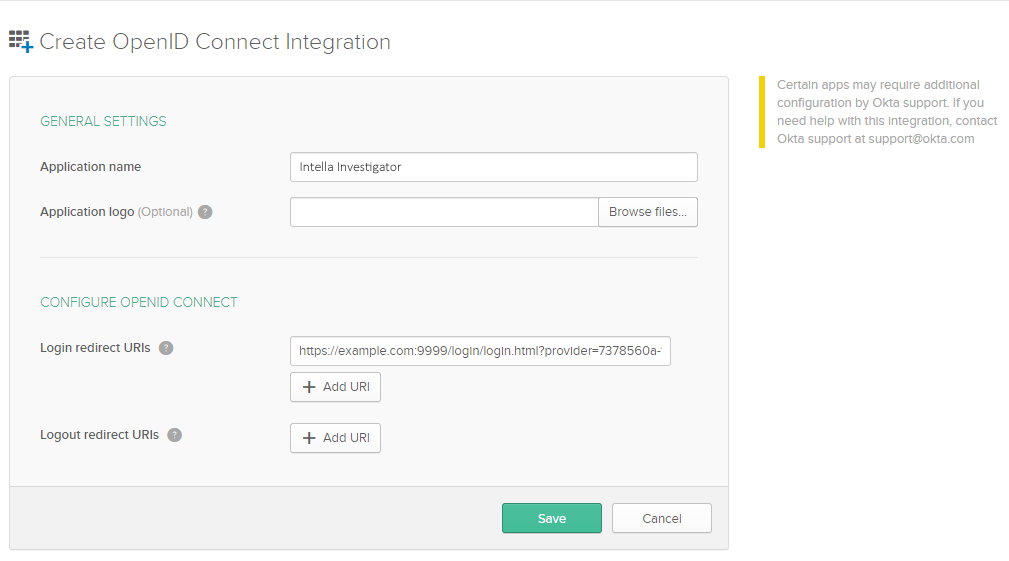Open help tooltip for Login redirect URIs

tap(166, 348)
